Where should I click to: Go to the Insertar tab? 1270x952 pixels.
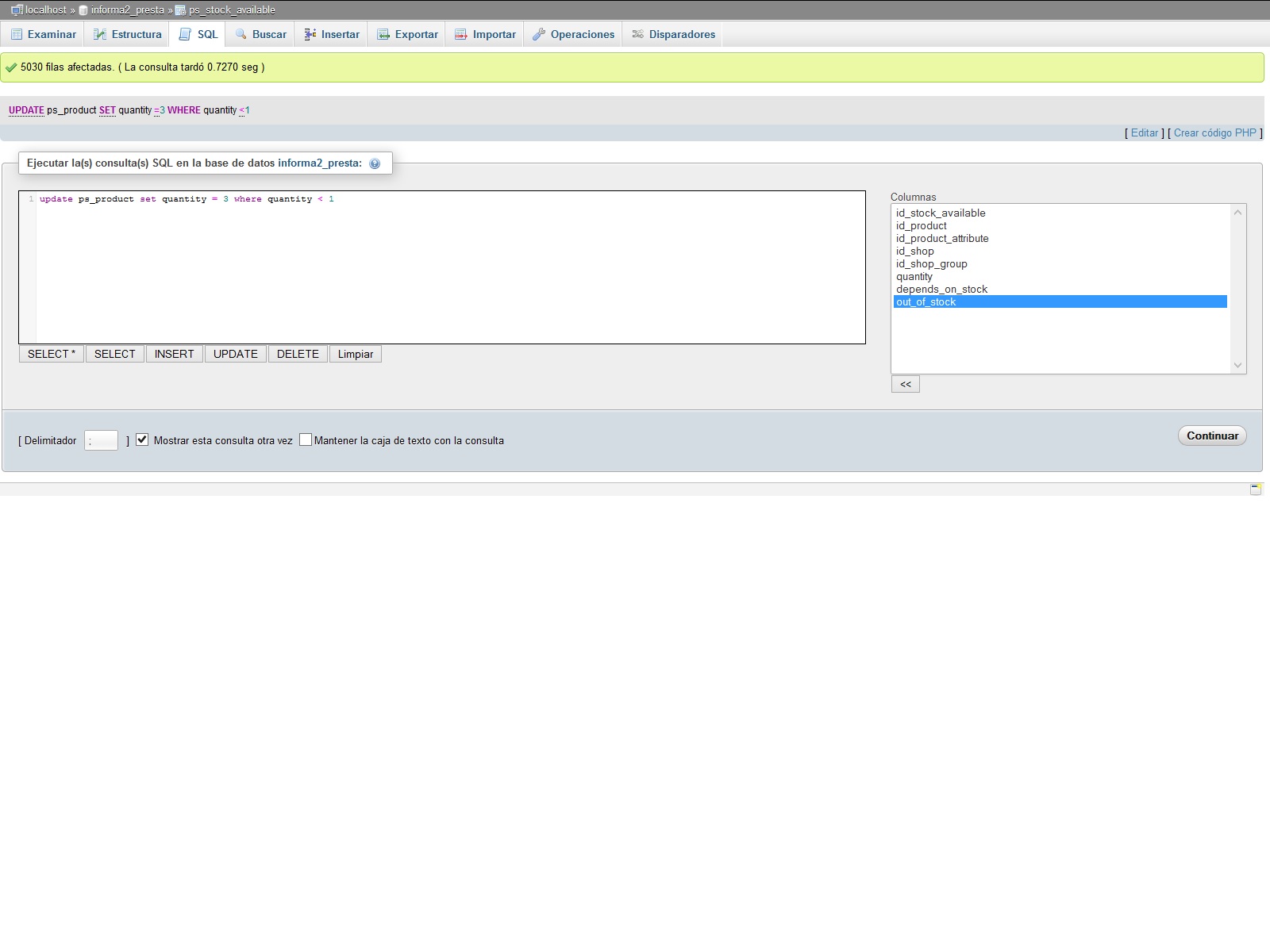331,34
